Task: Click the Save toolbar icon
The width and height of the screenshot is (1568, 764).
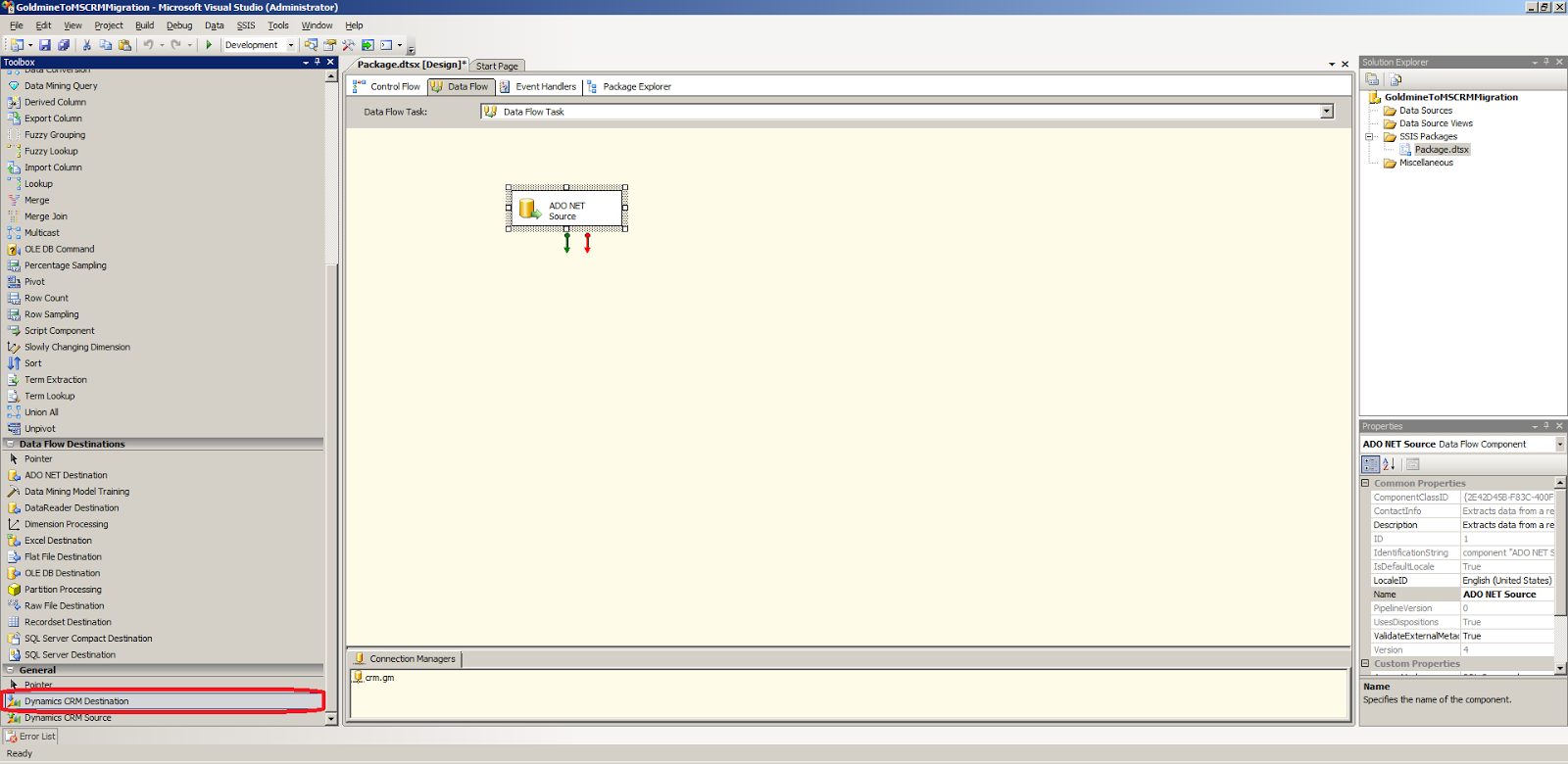Action: (45, 45)
